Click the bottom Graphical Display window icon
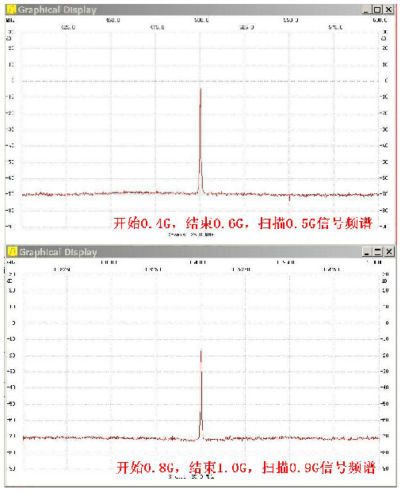405x500 pixels. 12,251
